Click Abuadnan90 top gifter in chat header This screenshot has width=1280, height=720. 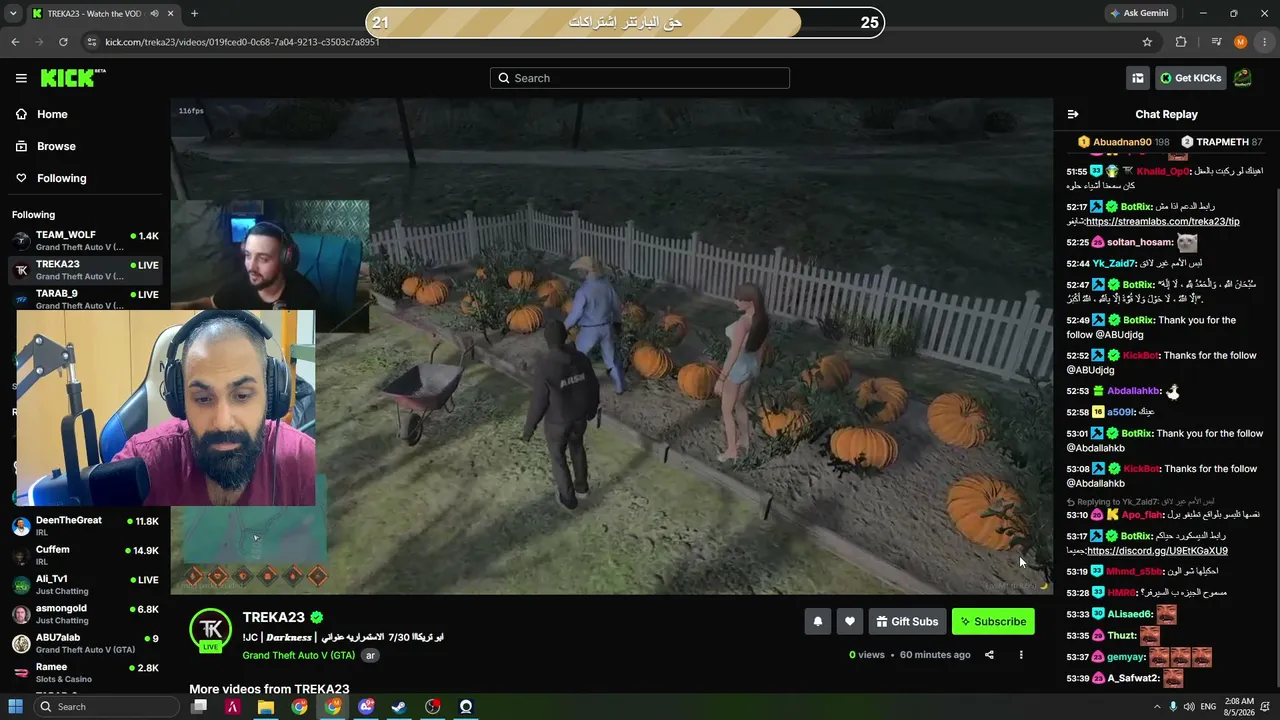pos(1124,142)
